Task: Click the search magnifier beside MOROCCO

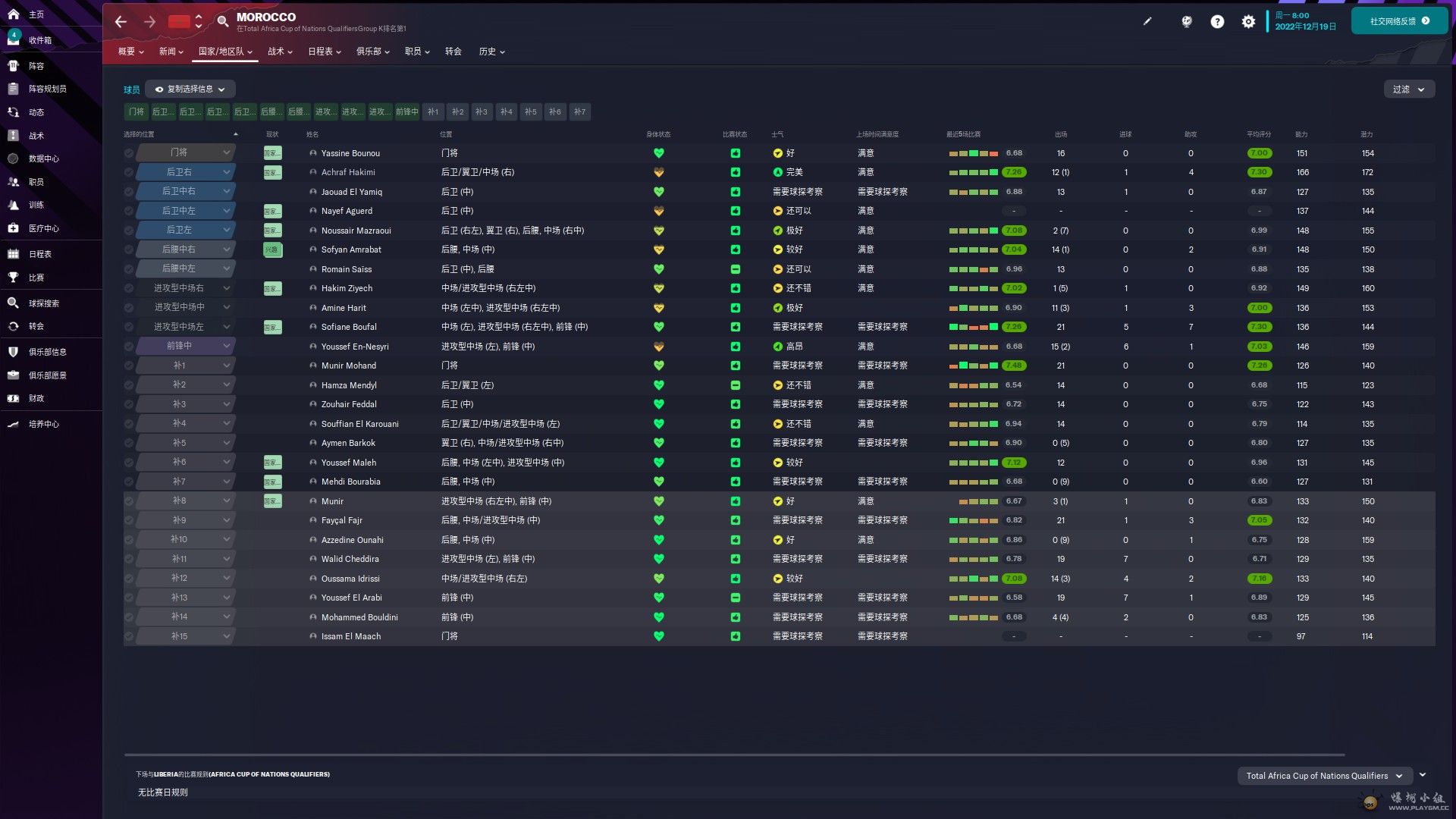Action: [x=223, y=21]
